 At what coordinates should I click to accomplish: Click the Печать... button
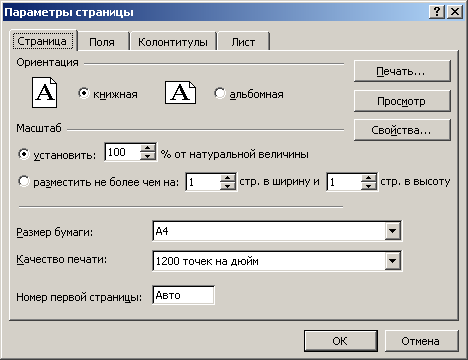[x=402, y=71]
